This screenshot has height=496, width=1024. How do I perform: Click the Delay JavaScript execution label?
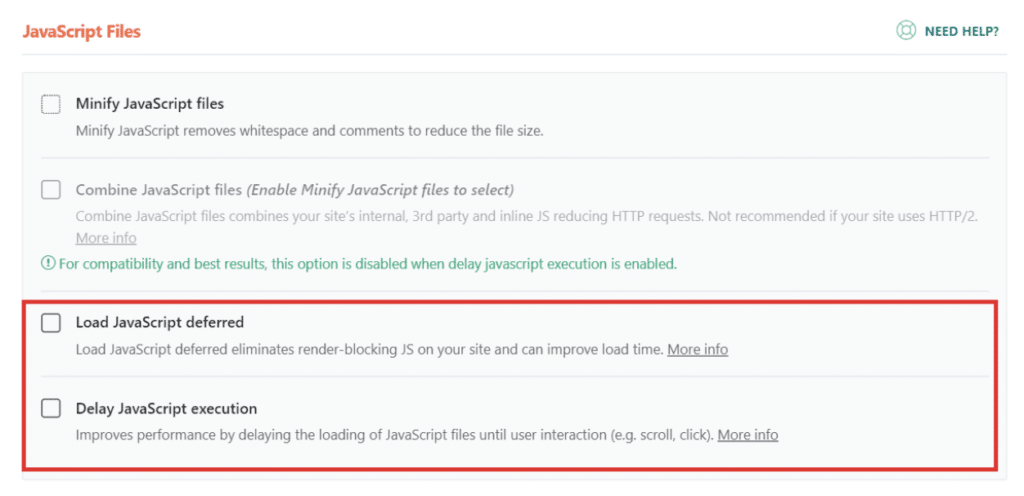[167, 409]
